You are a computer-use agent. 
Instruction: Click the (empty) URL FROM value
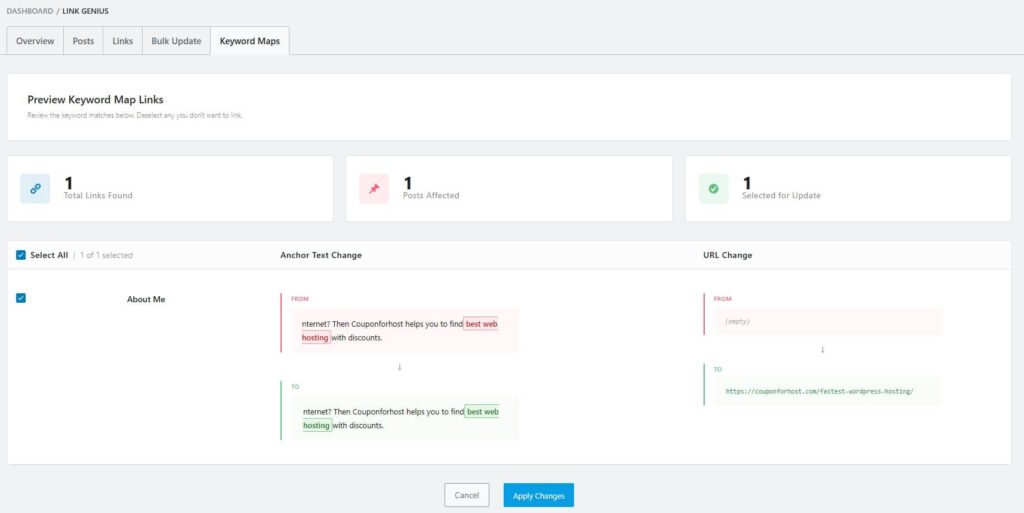point(737,322)
